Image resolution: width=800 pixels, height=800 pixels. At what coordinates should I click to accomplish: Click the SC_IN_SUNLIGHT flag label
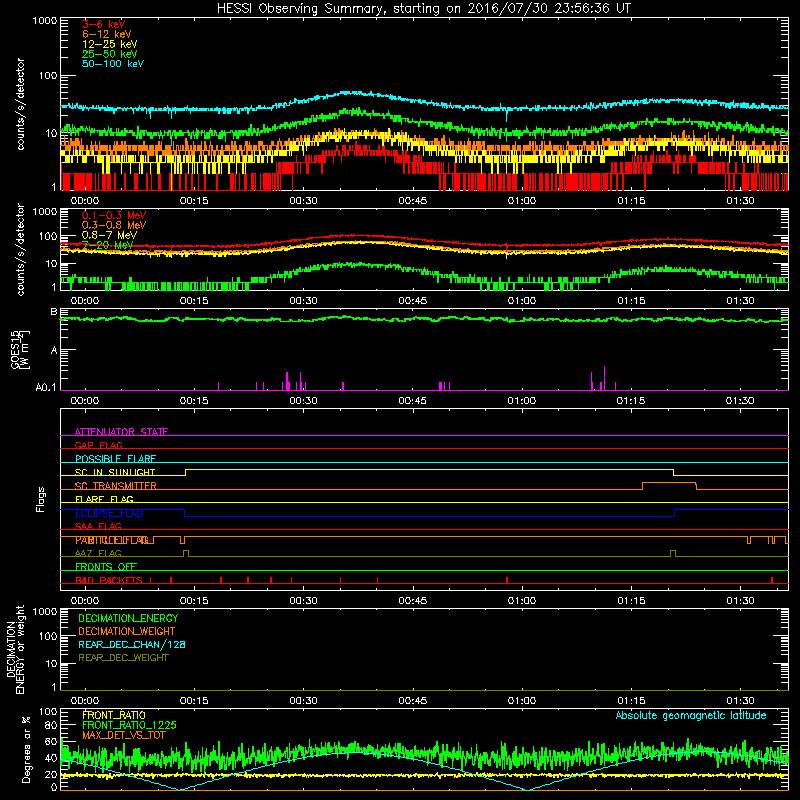point(115,472)
